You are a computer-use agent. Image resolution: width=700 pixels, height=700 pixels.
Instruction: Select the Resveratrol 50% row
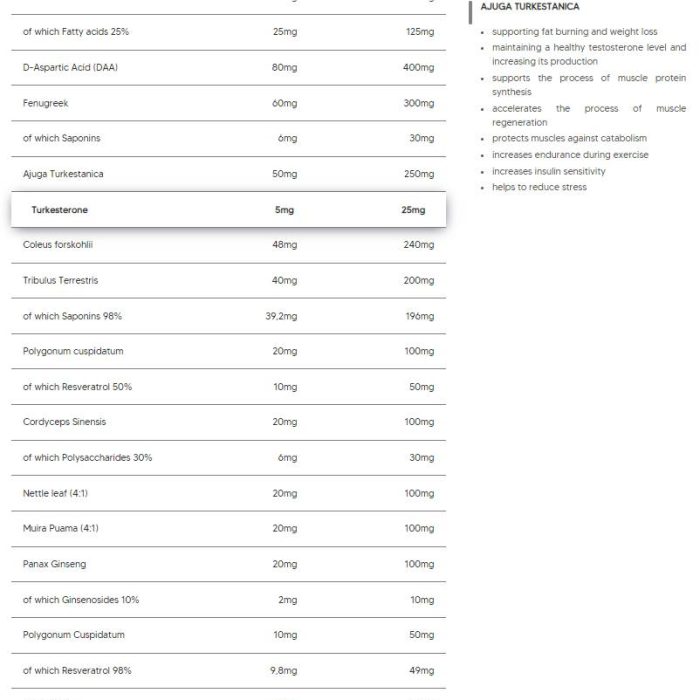228,387
